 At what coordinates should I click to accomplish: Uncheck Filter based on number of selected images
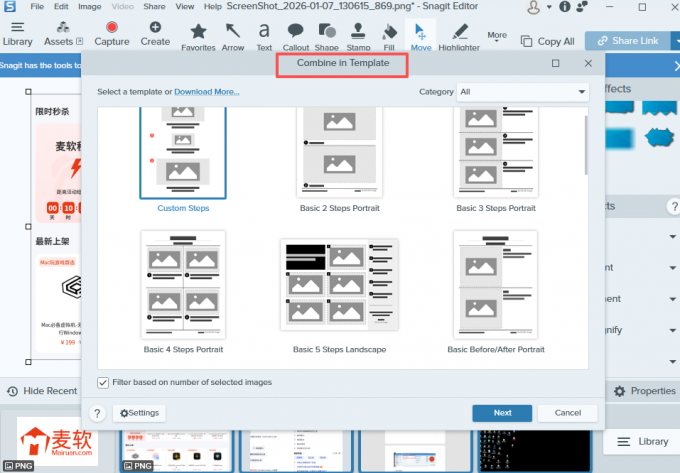point(104,382)
